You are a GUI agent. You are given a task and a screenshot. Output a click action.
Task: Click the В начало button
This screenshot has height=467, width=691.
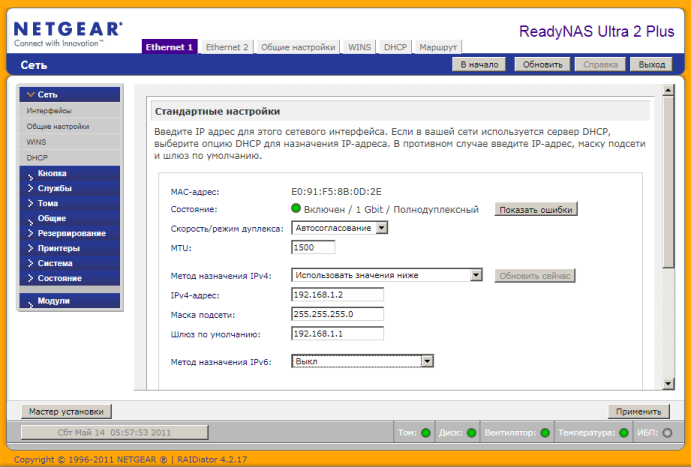[479, 65]
